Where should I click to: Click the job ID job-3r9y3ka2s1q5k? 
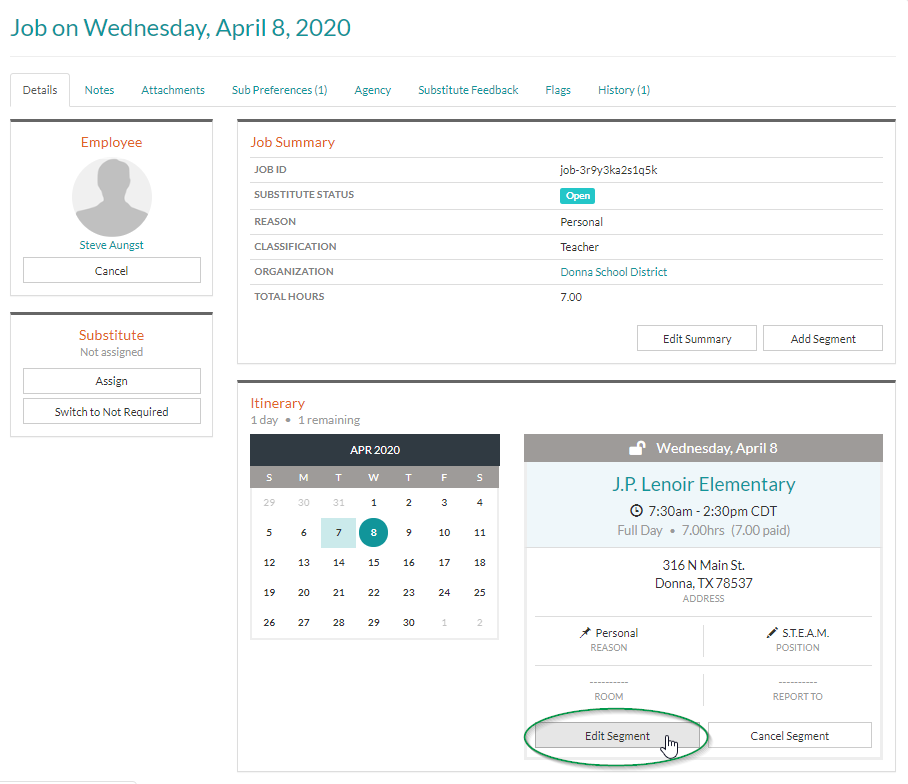(x=609, y=170)
